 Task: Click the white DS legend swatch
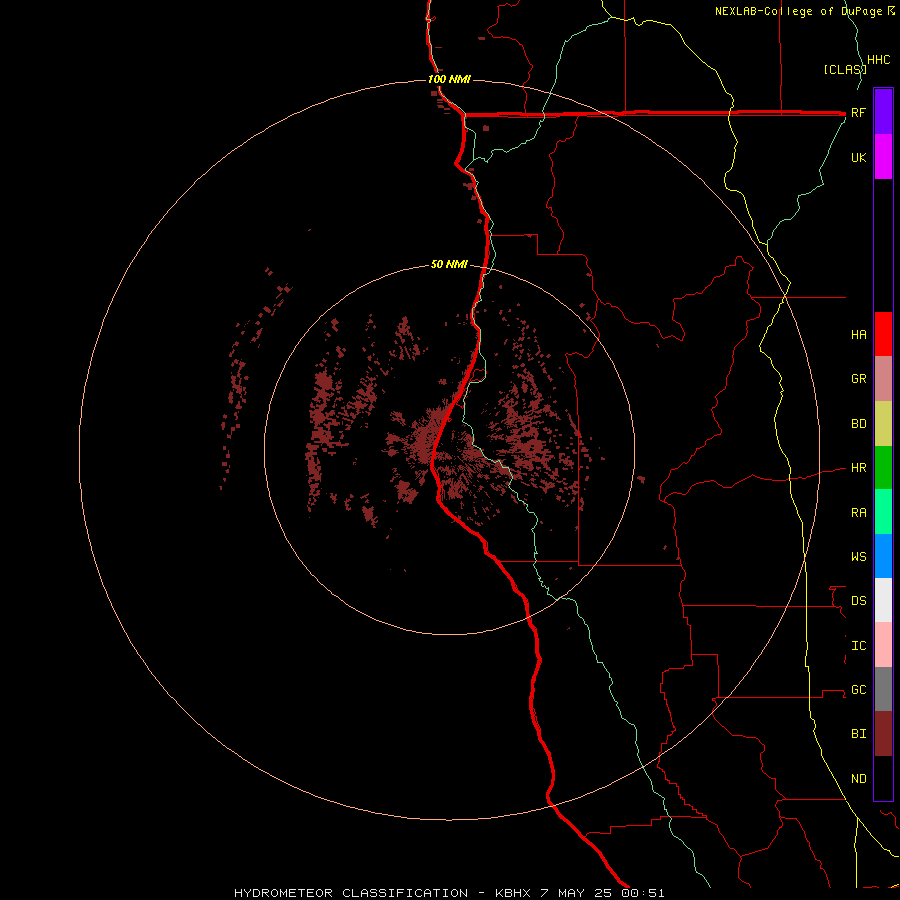tap(883, 600)
